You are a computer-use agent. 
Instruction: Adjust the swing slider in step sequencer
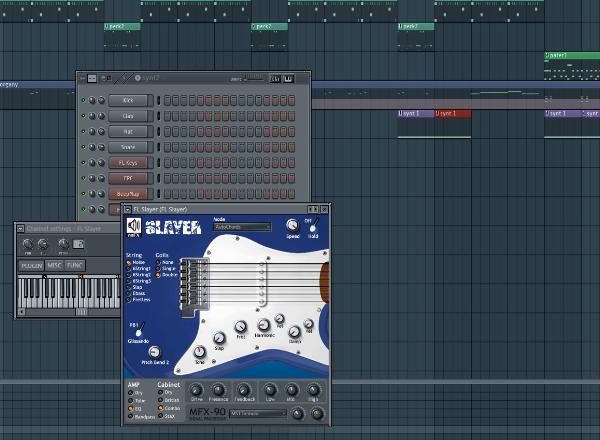(x=254, y=79)
